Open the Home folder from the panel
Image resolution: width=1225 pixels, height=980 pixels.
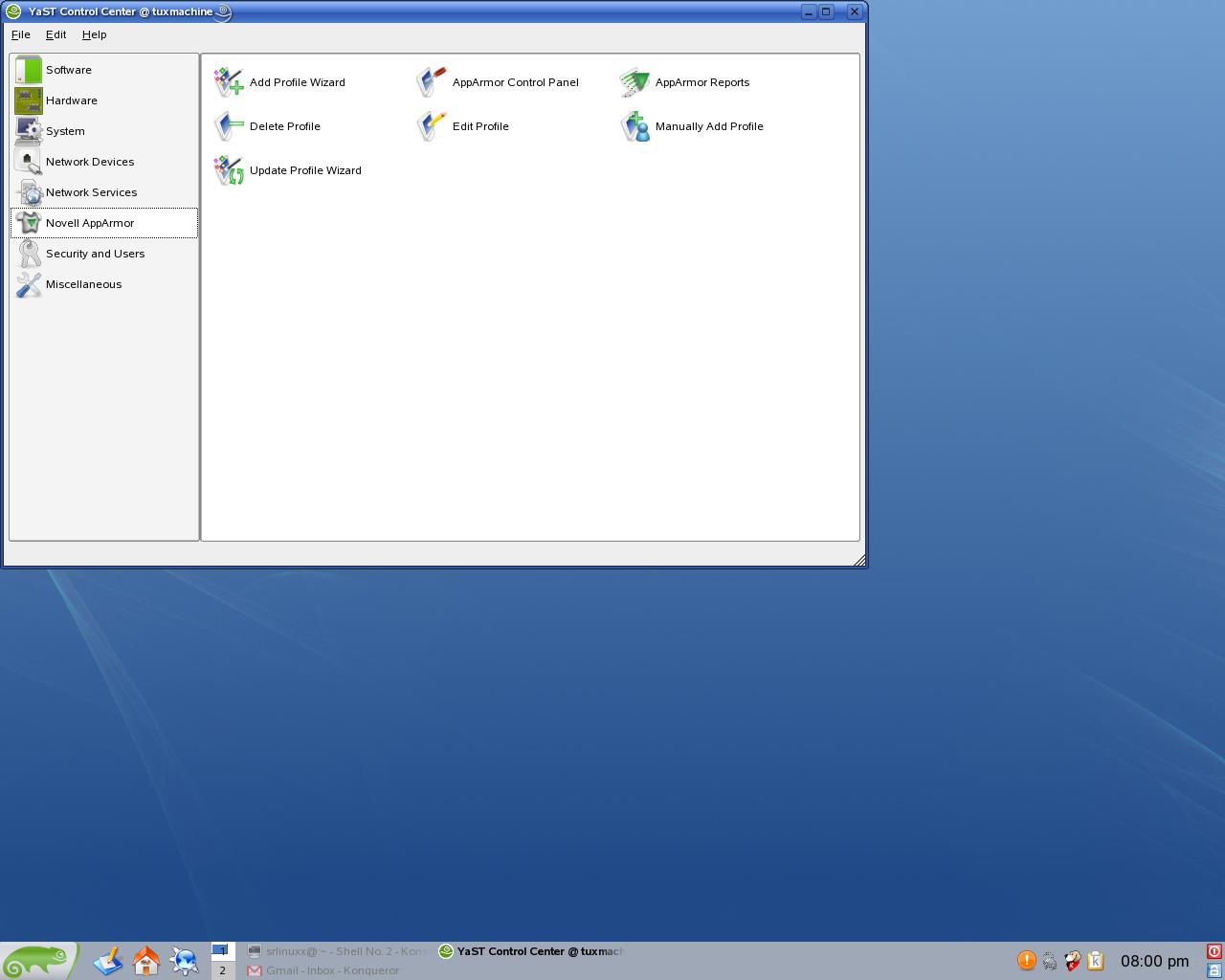[x=146, y=961]
